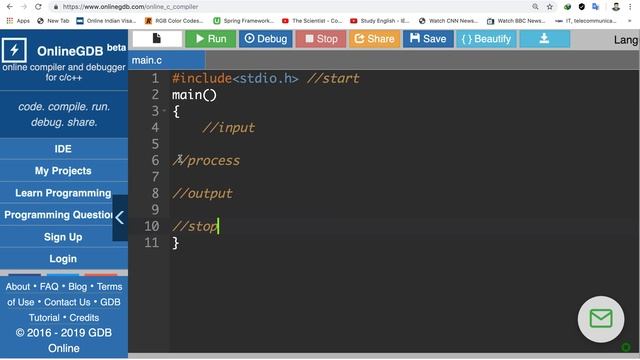Screen dimensions: 640x360
Task: Open The Scientist bookmark
Action: (312, 21)
